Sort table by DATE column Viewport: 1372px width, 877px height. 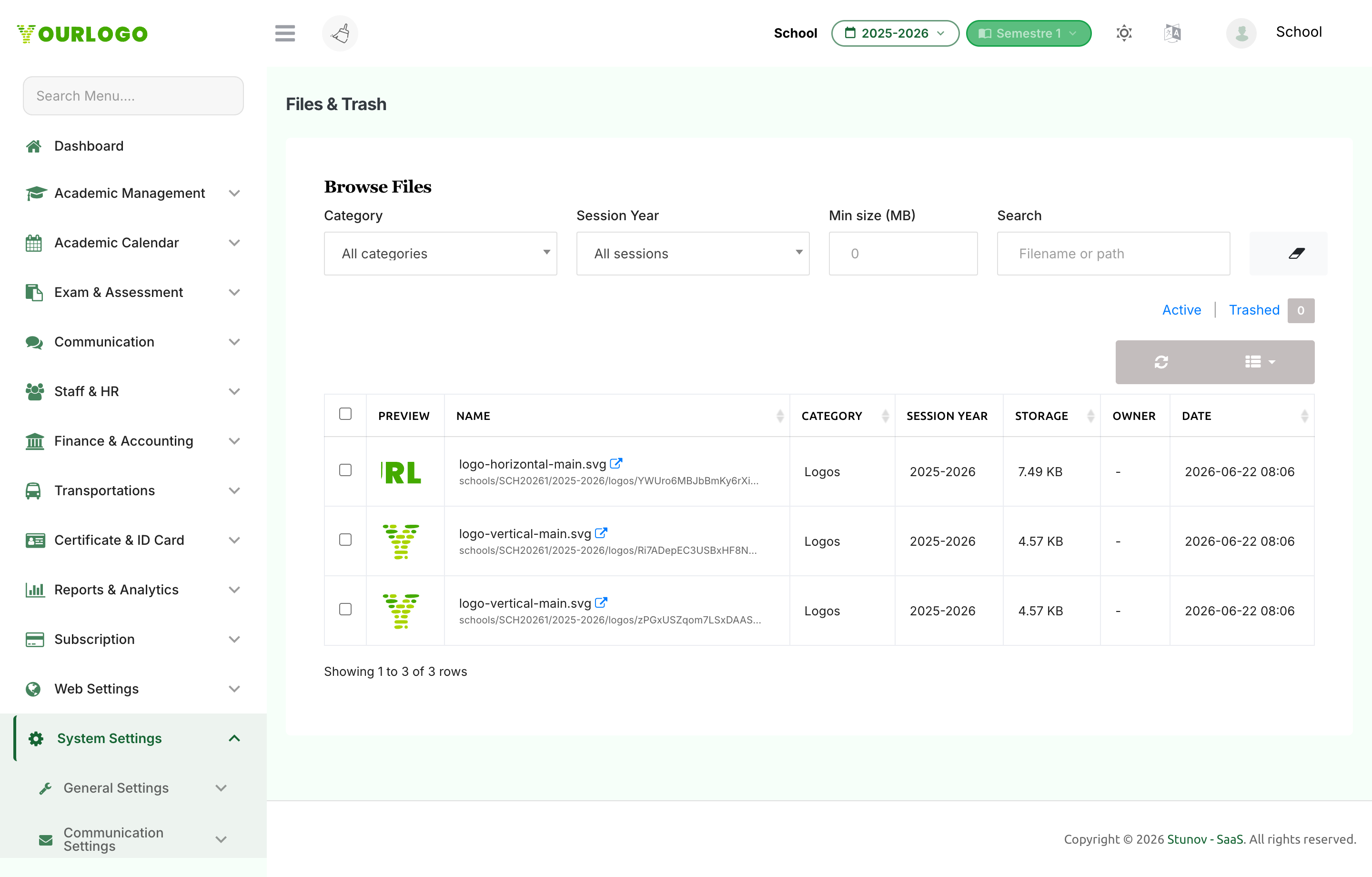1242,416
